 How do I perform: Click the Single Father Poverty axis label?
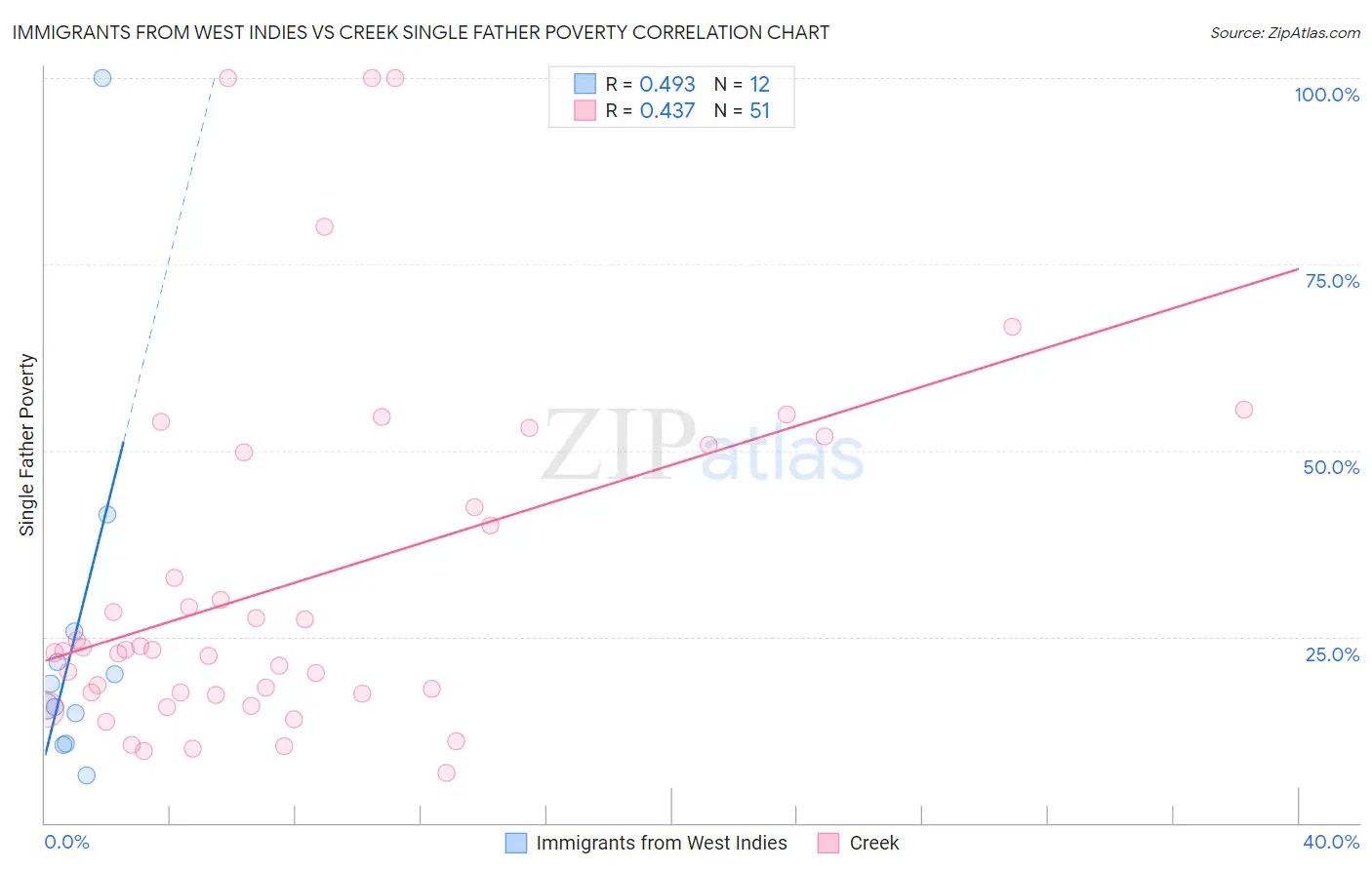tap(26, 445)
